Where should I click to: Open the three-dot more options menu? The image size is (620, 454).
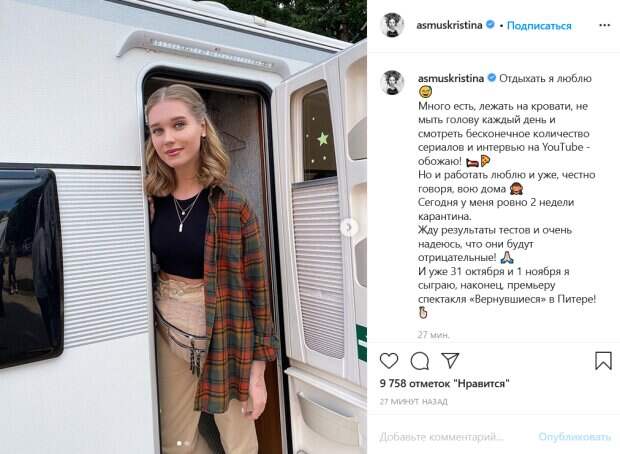coord(604,25)
